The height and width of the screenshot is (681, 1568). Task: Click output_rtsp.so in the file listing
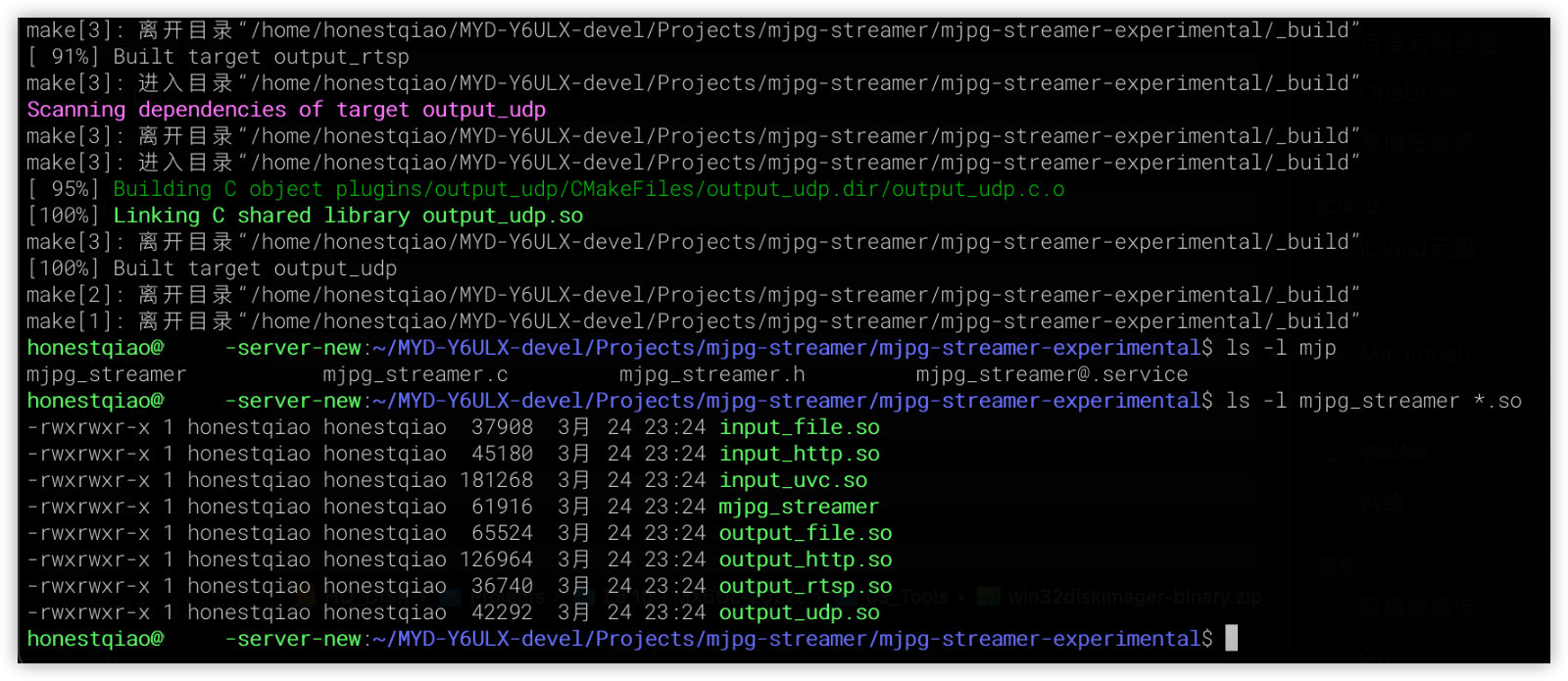[x=805, y=586]
